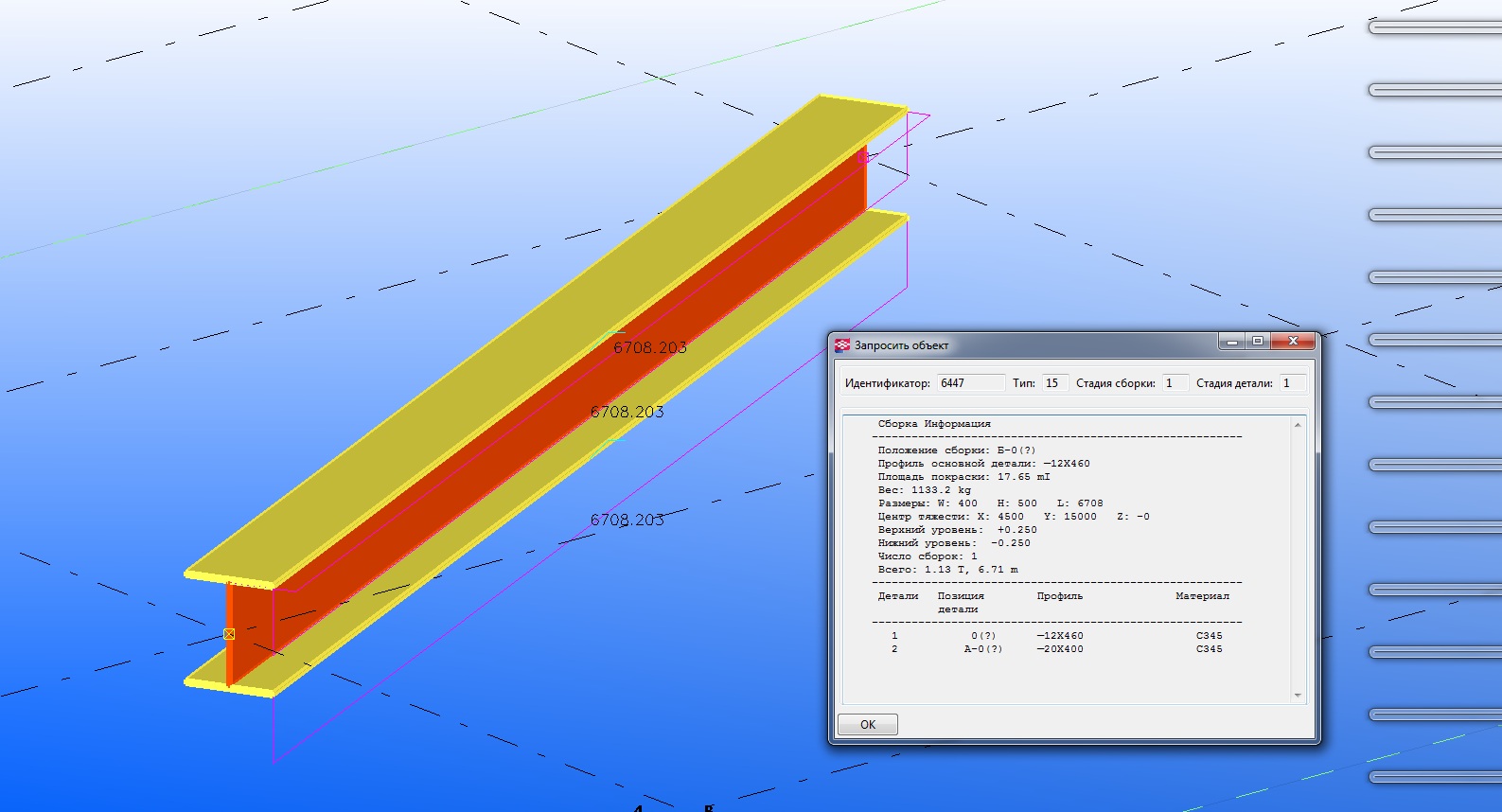
Task: Maximize the Запросить объект dialog window
Action: click(1257, 342)
